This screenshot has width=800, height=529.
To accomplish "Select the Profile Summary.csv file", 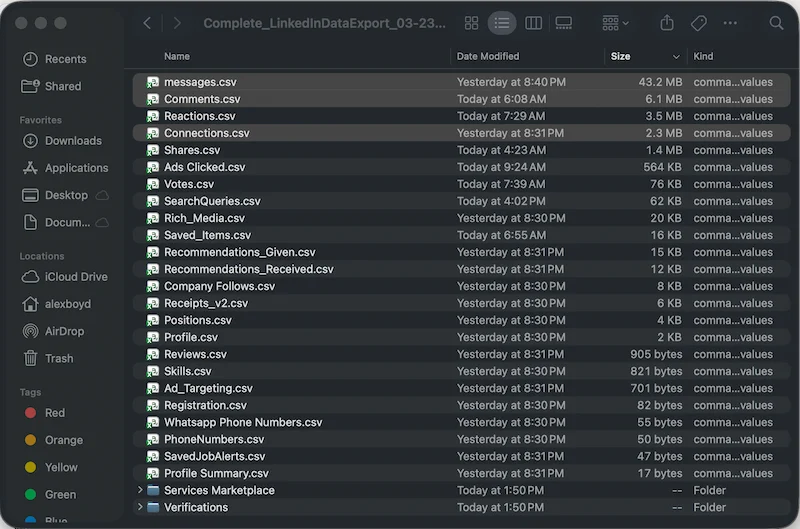I will pos(462,473).
